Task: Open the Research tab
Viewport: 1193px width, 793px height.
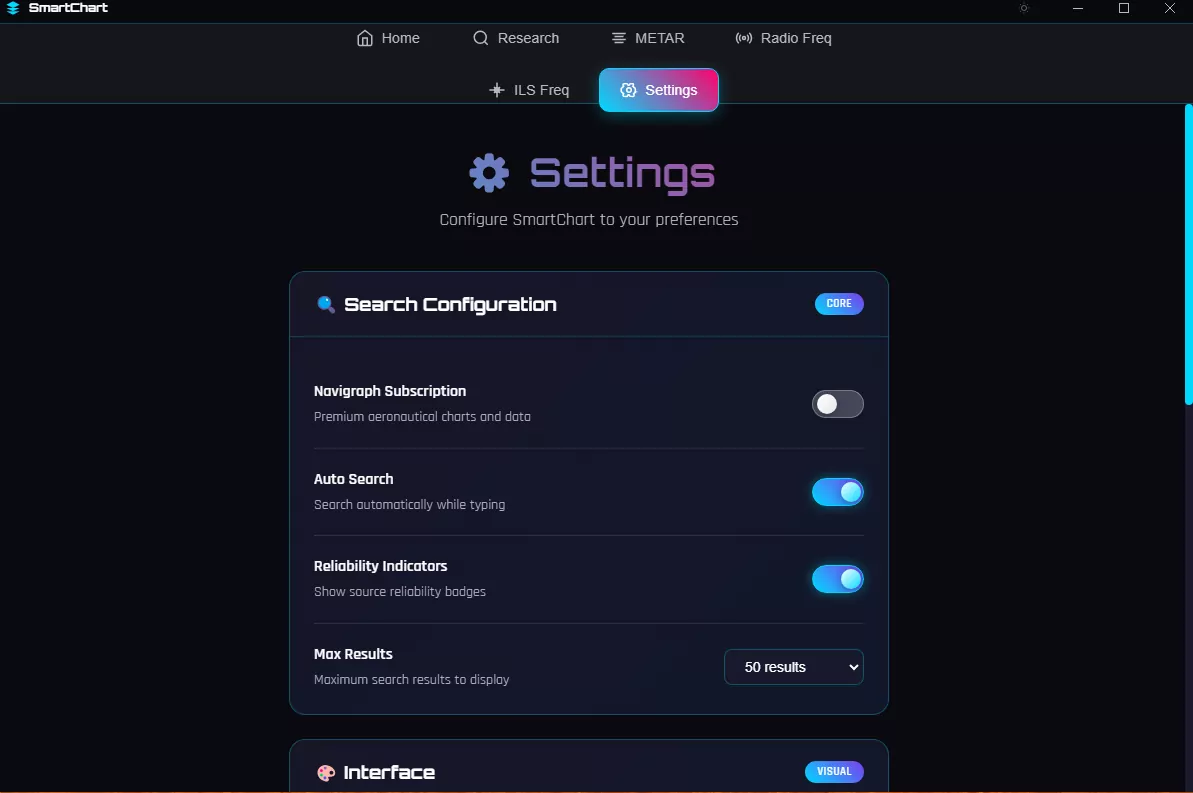Action: point(516,38)
